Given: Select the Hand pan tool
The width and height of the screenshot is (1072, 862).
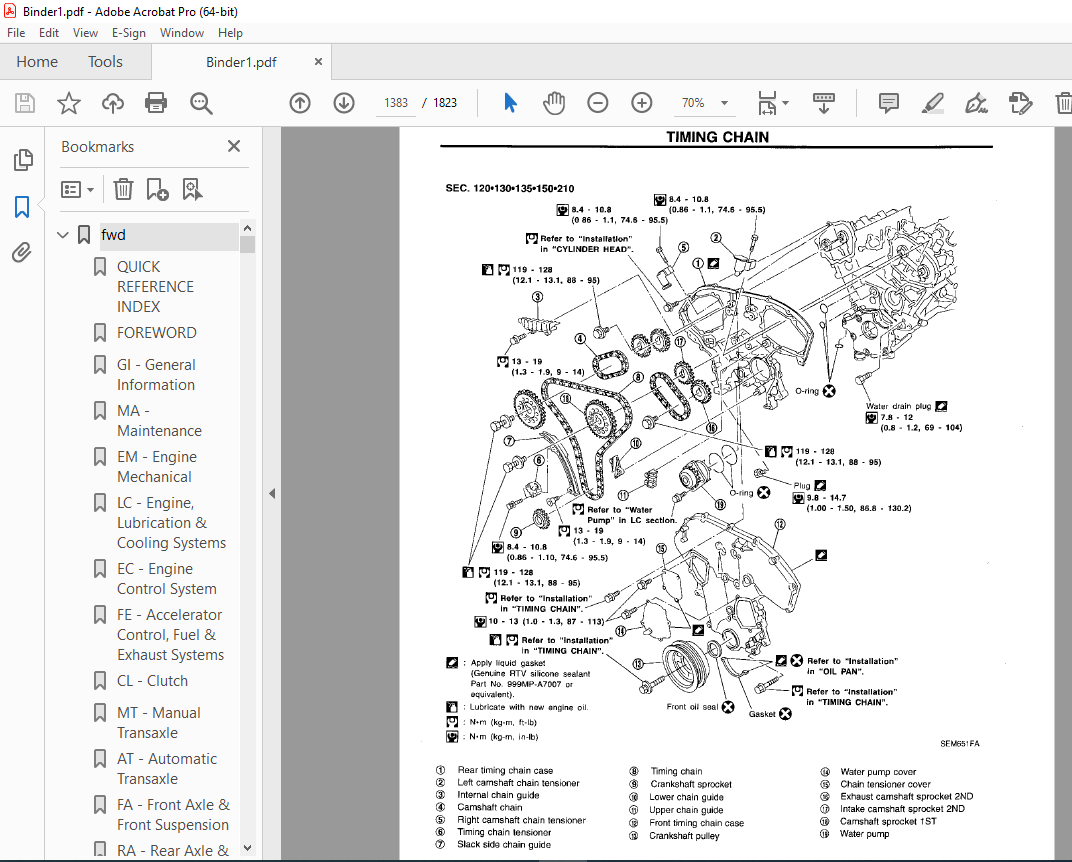Looking at the screenshot, I should point(554,103).
